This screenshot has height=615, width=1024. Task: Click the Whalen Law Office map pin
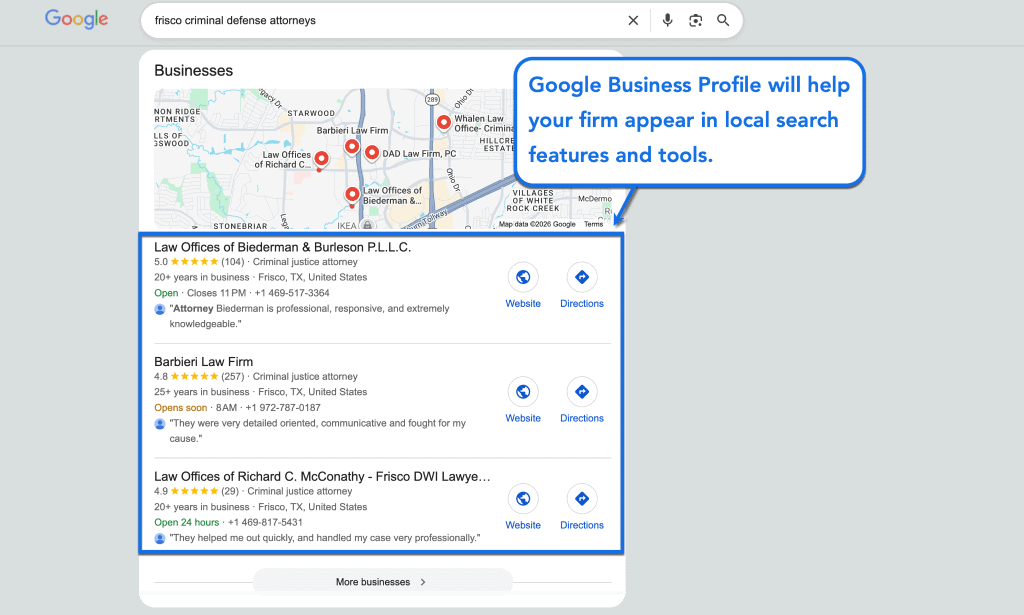[443, 122]
